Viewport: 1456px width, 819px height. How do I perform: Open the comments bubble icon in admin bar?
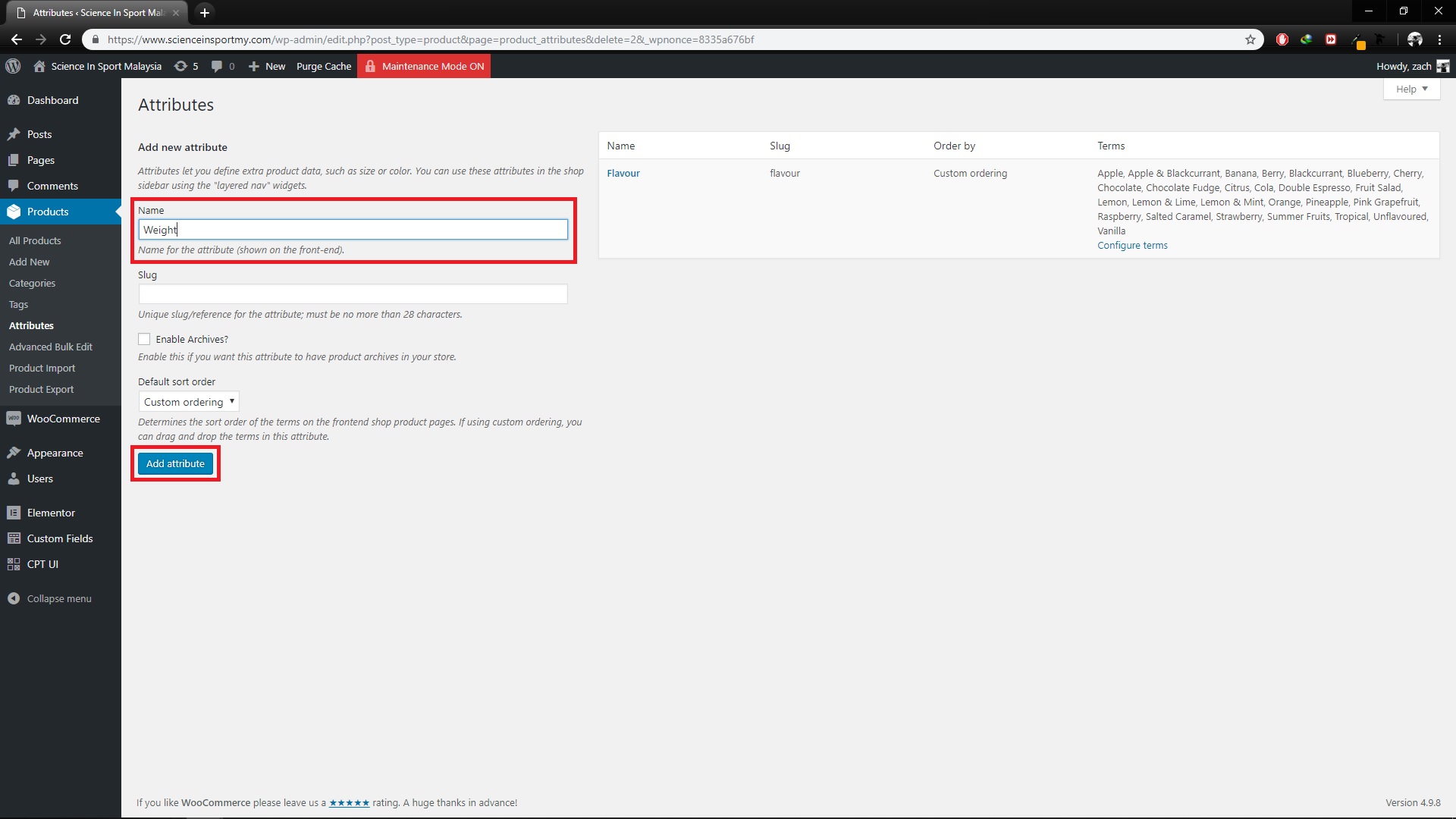217,66
